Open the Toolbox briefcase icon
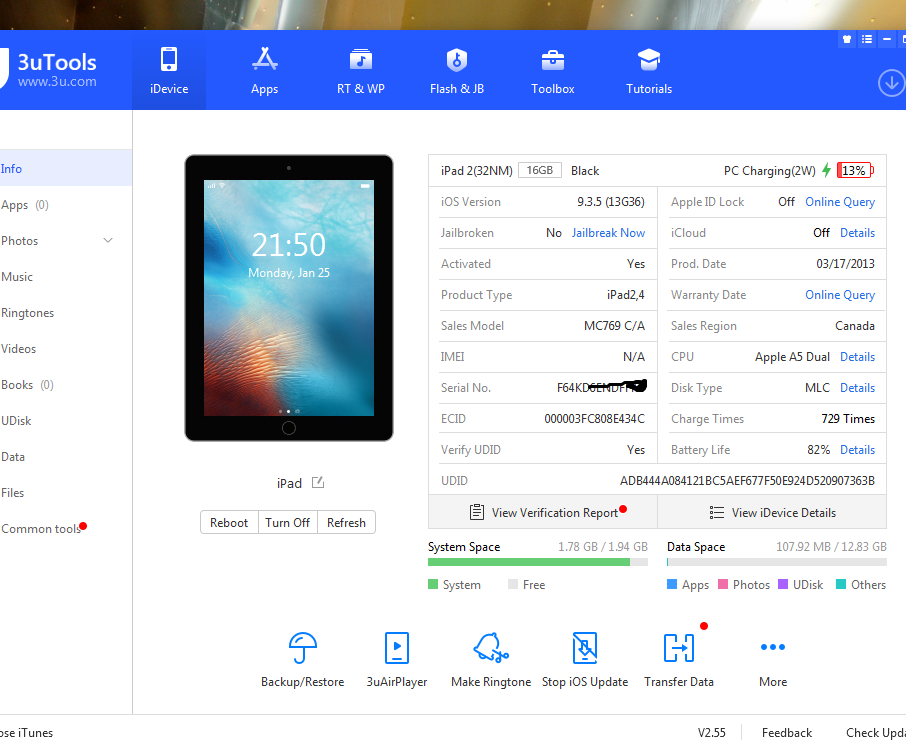The image size is (906, 740). pos(552,60)
